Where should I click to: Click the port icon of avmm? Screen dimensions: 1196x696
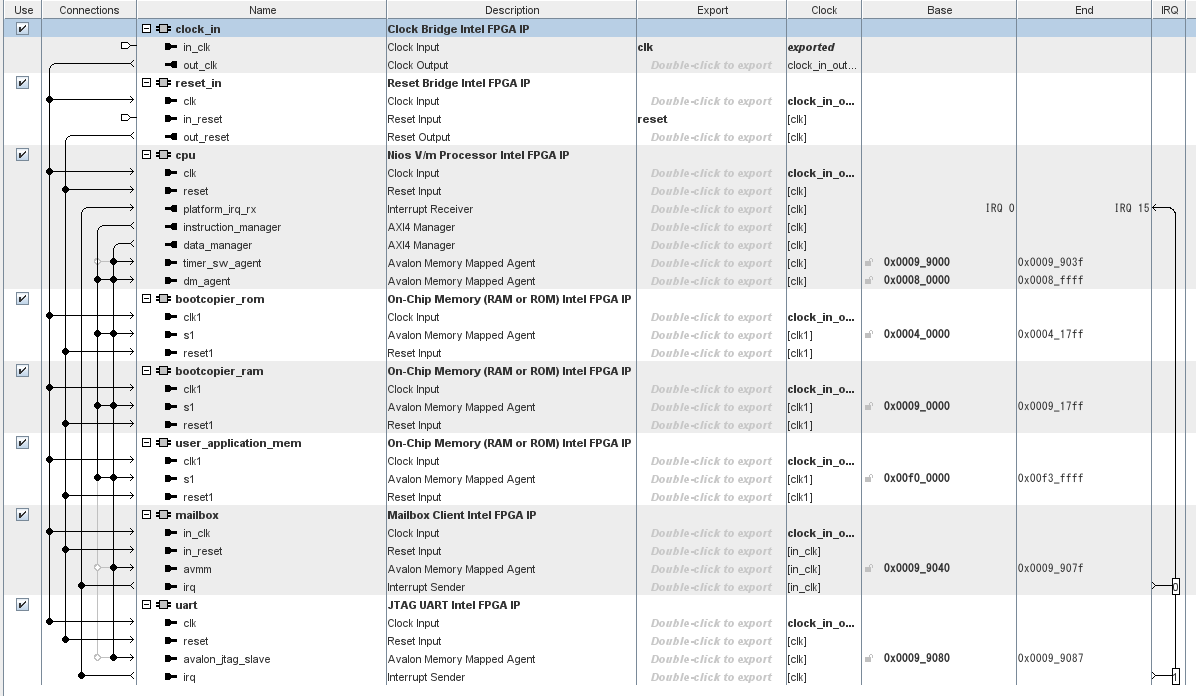[172, 569]
